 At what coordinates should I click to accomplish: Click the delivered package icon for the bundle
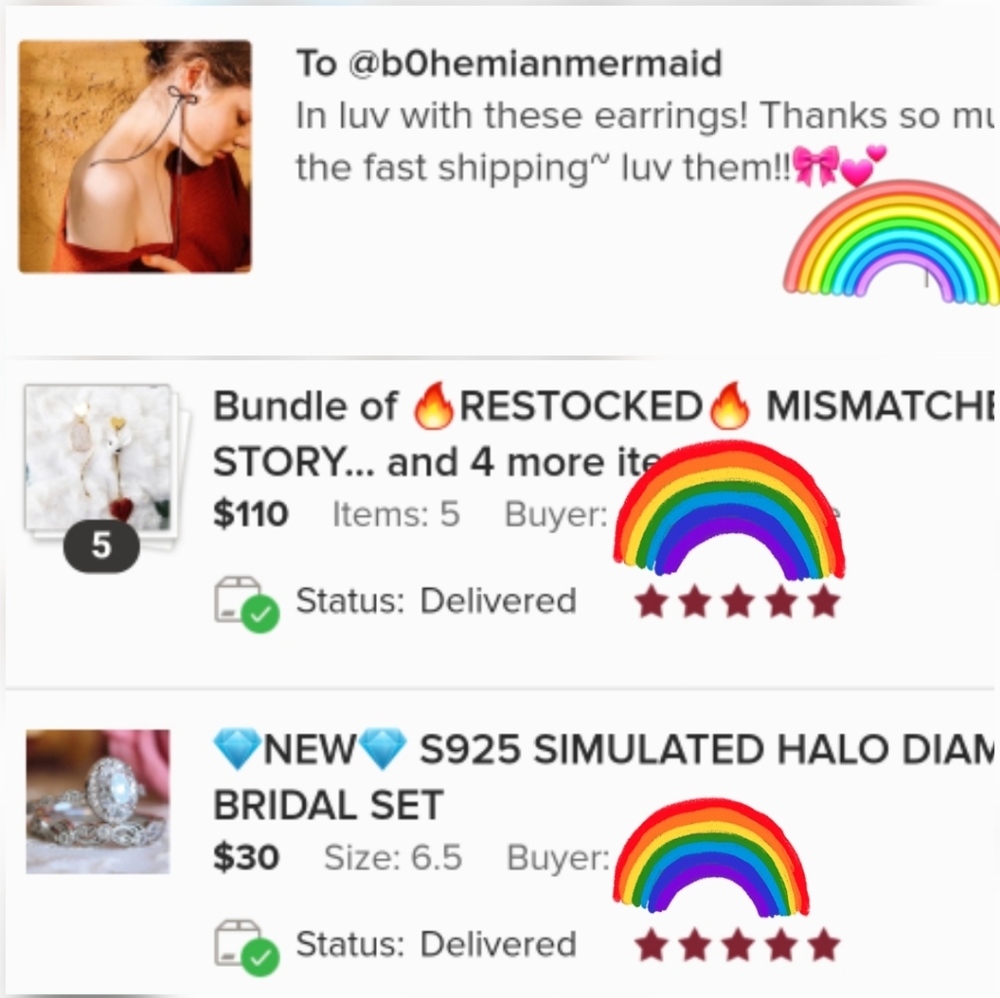click(x=246, y=604)
